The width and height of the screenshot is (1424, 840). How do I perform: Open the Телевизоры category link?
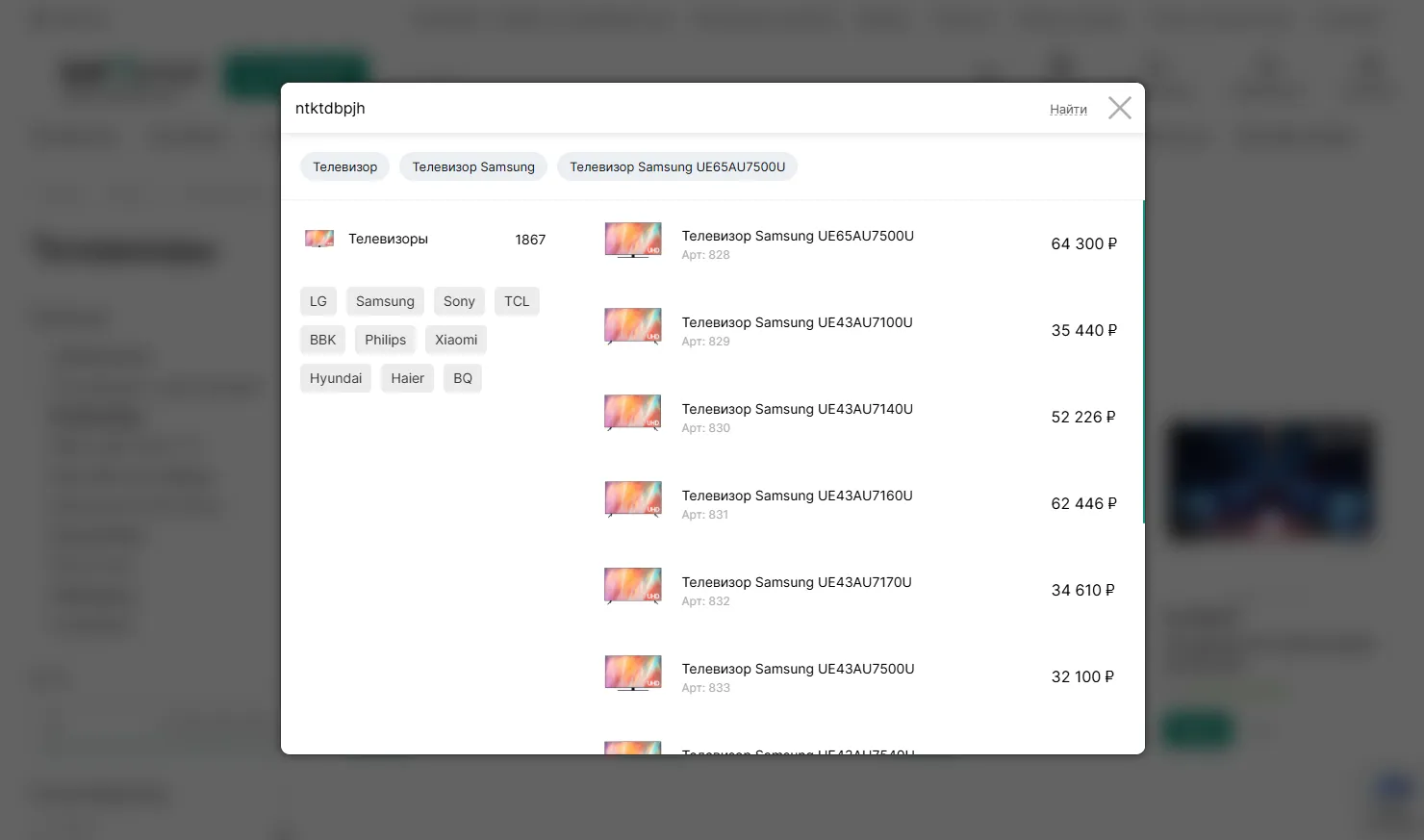pos(388,240)
